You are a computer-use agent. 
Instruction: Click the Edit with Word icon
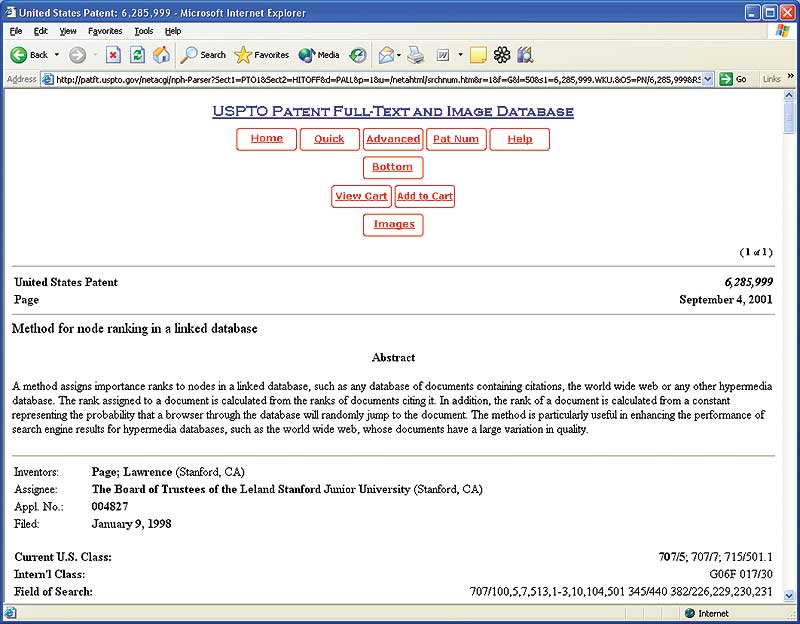443,55
